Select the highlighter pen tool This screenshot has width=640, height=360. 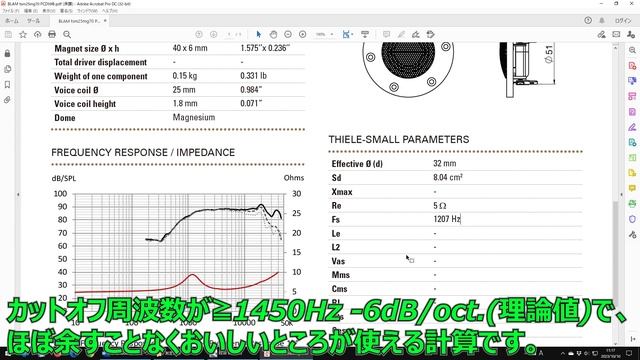(x=401, y=35)
